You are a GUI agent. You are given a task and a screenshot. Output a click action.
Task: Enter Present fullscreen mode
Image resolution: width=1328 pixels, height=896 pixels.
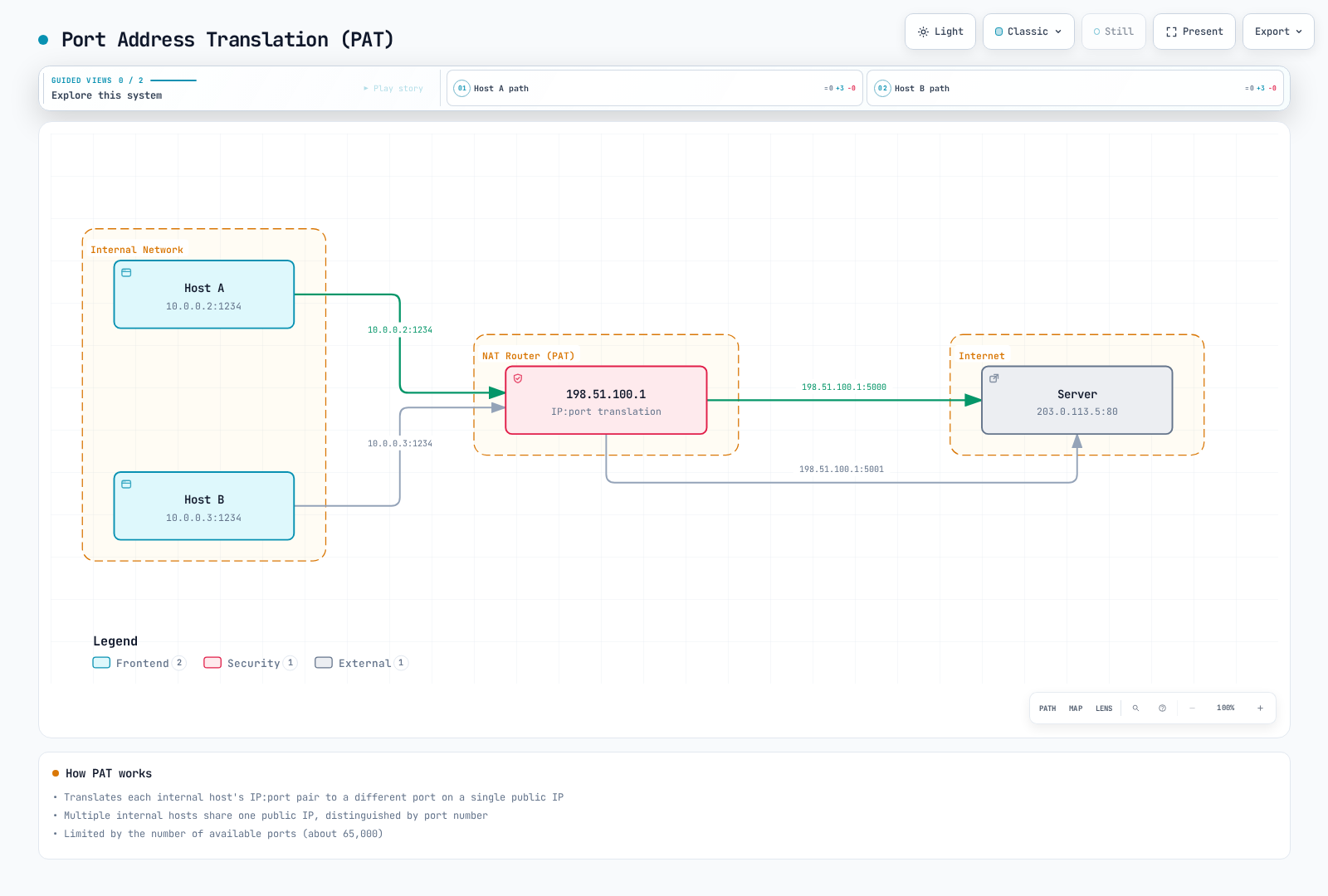(x=1194, y=32)
